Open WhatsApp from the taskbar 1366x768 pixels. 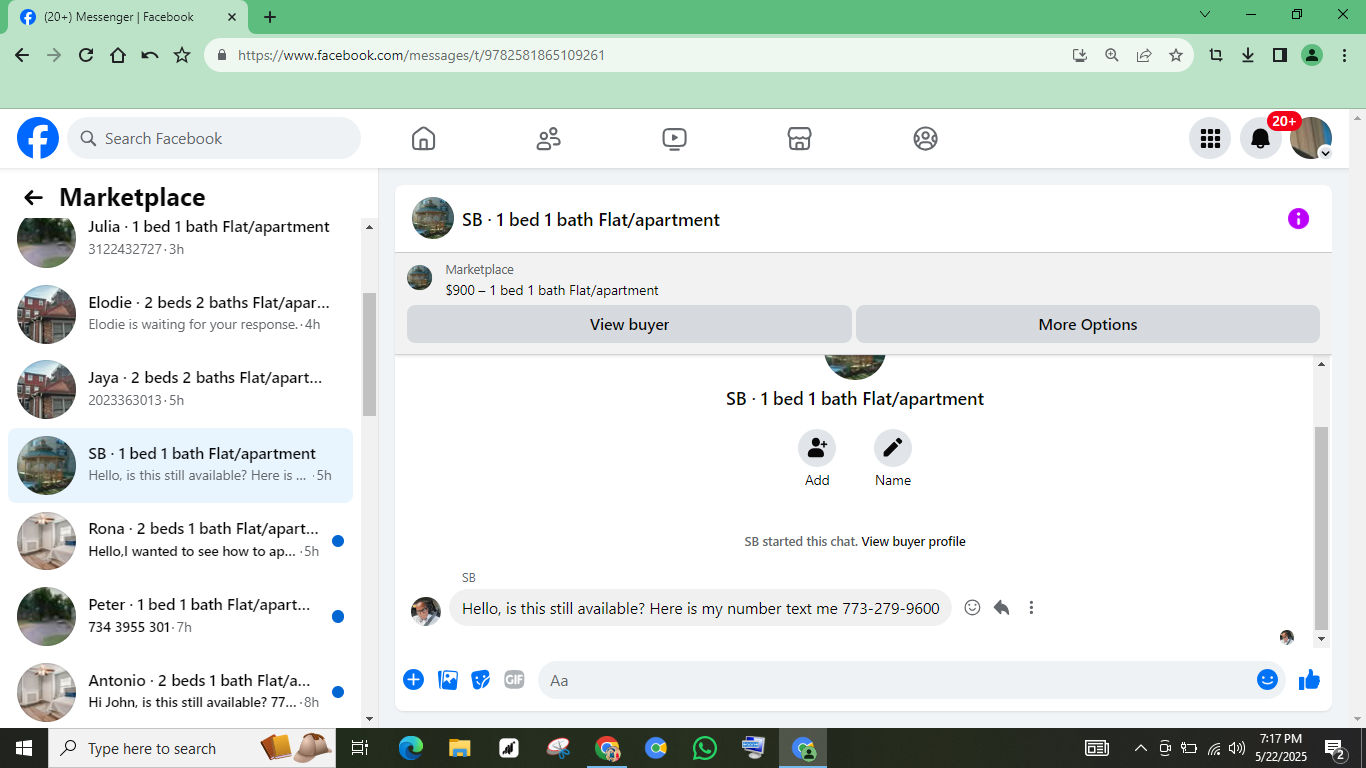[705, 748]
